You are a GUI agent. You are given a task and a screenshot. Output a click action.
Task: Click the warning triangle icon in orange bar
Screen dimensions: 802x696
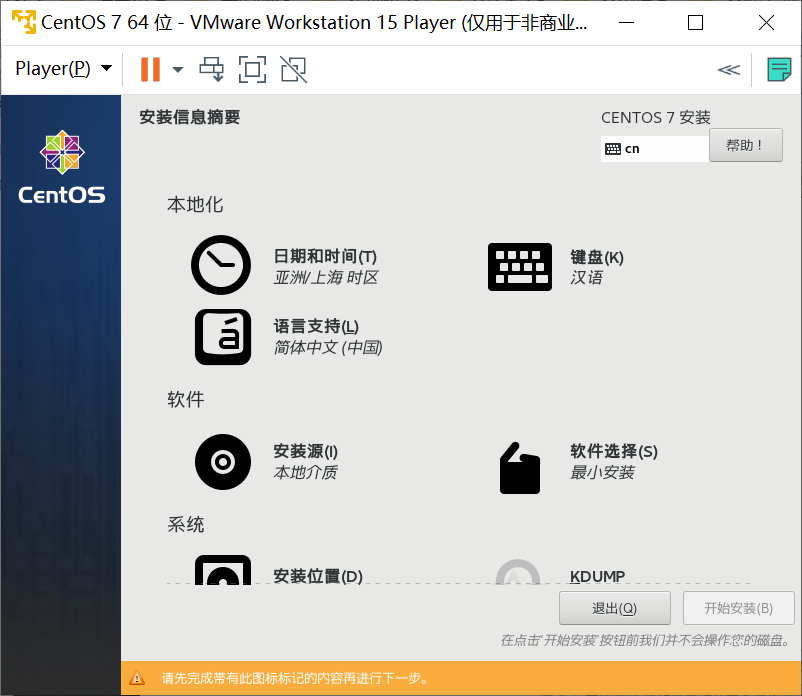click(x=137, y=678)
